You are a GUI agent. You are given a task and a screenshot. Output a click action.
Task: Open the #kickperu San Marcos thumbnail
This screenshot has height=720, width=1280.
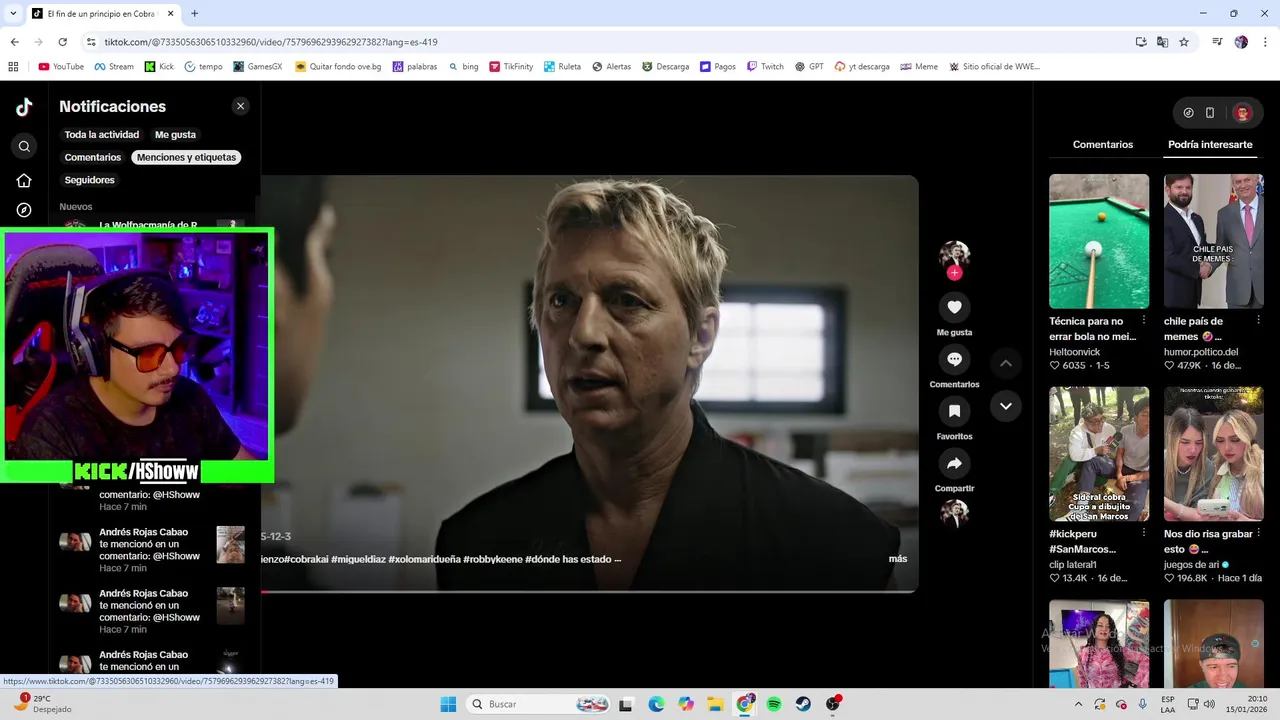pyautogui.click(x=1099, y=454)
